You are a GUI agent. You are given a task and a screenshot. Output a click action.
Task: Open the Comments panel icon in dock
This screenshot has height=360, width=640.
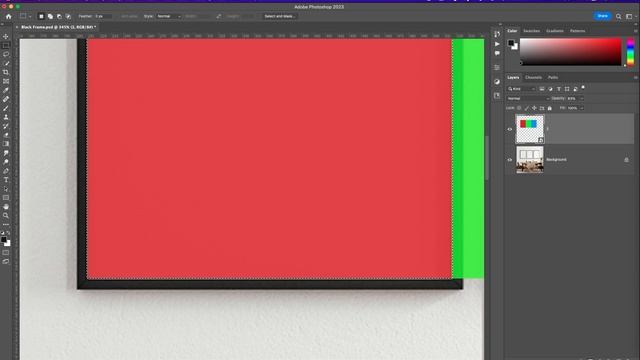pyautogui.click(x=497, y=53)
